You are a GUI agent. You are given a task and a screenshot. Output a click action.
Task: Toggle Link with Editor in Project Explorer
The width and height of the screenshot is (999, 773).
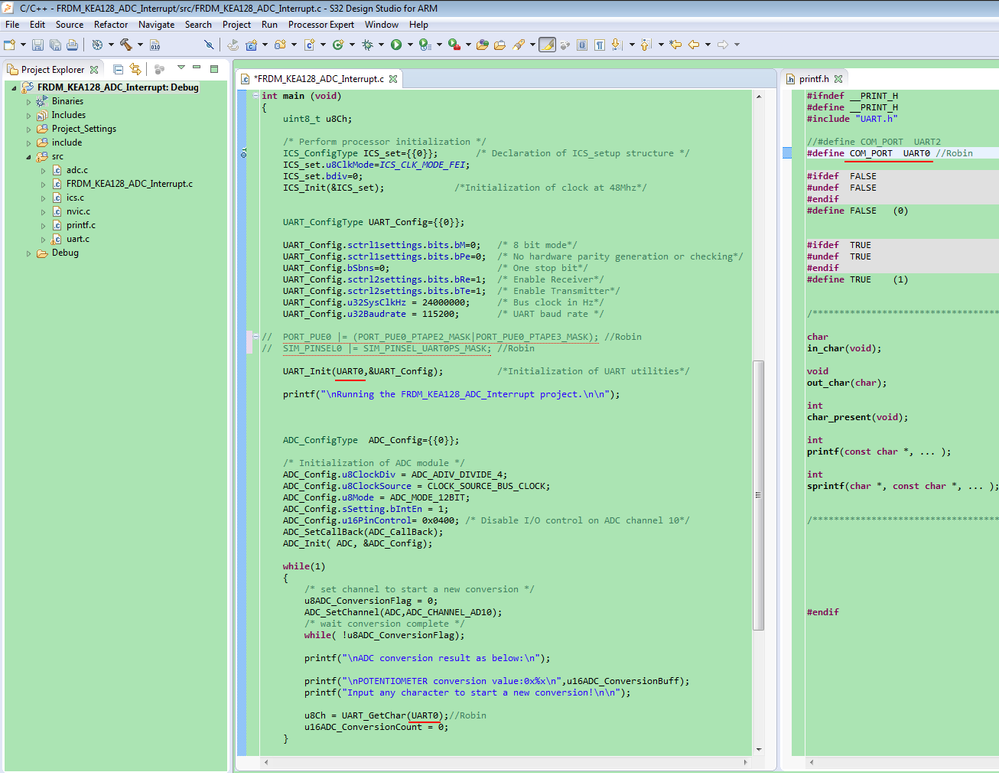pyautogui.click(x=135, y=70)
